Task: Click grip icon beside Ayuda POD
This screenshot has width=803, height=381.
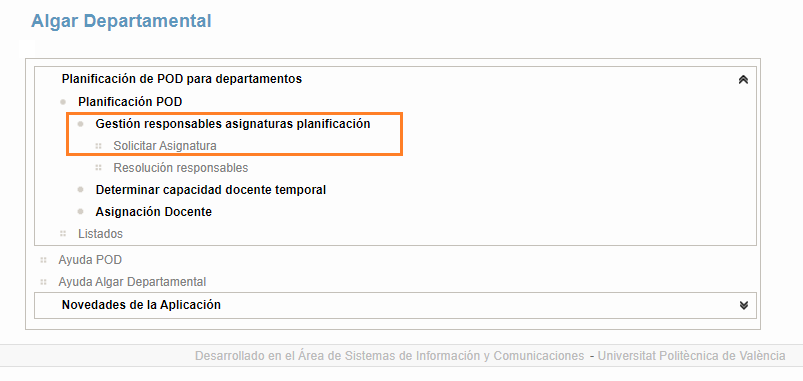Action: (x=44, y=260)
